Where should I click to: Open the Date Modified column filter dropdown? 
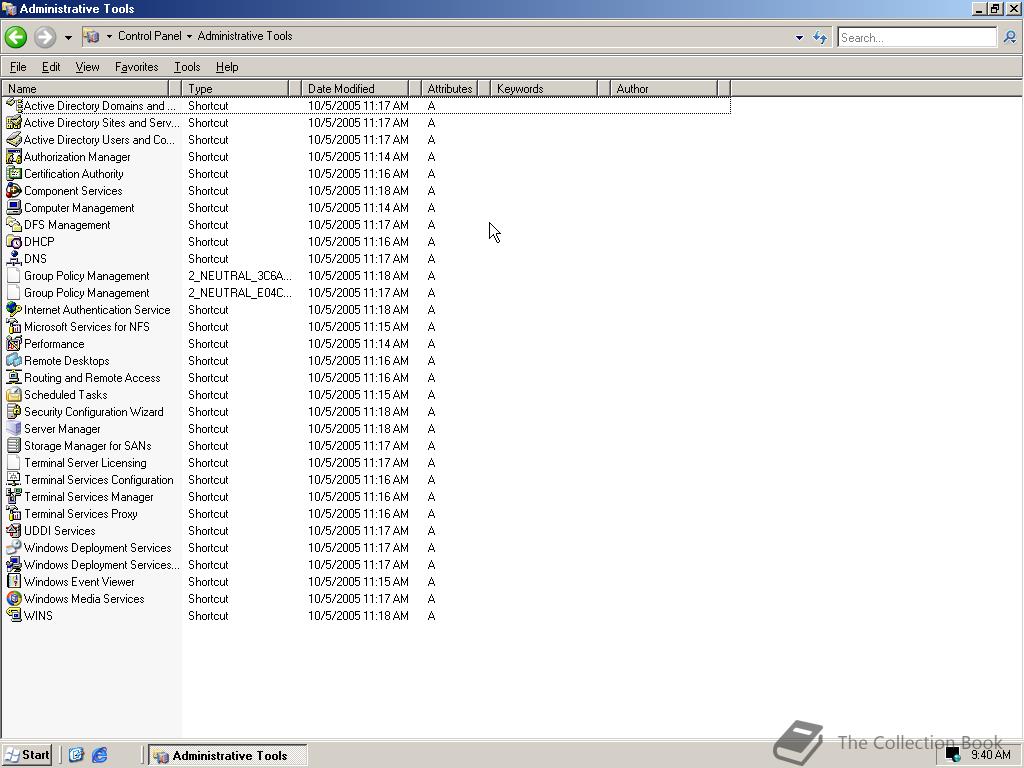pyautogui.click(x=415, y=88)
